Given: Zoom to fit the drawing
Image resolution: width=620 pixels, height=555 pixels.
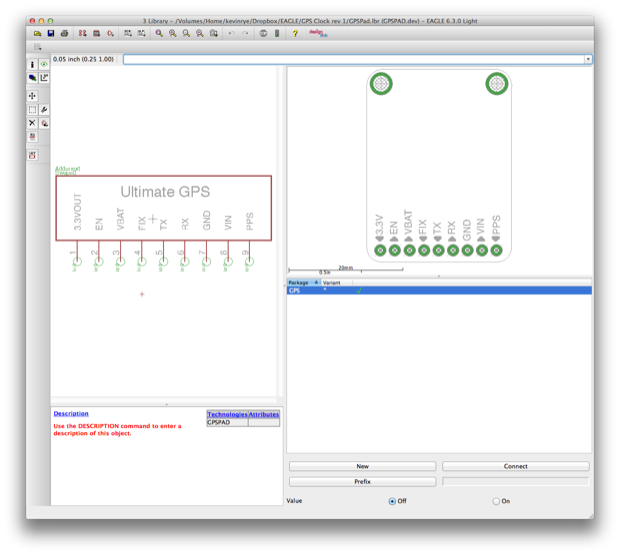Looking at the screenshot, I should 159,34.
